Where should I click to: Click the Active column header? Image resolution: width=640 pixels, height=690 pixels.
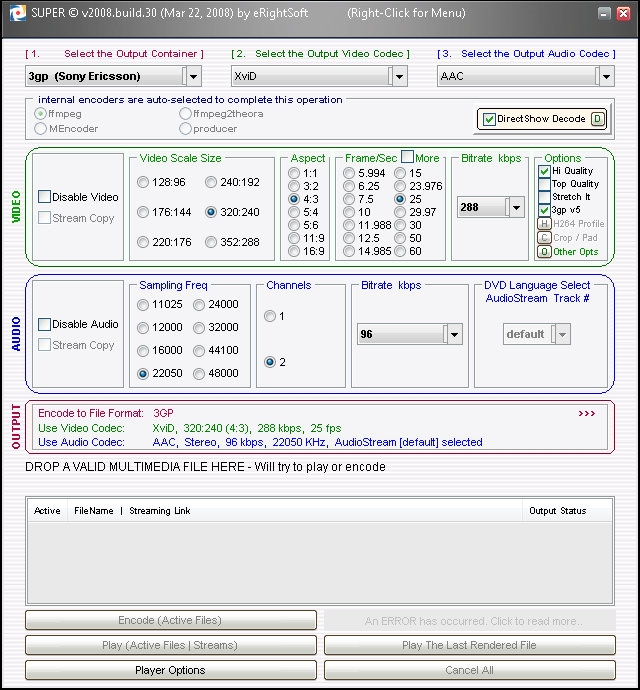tap(47, 510)
